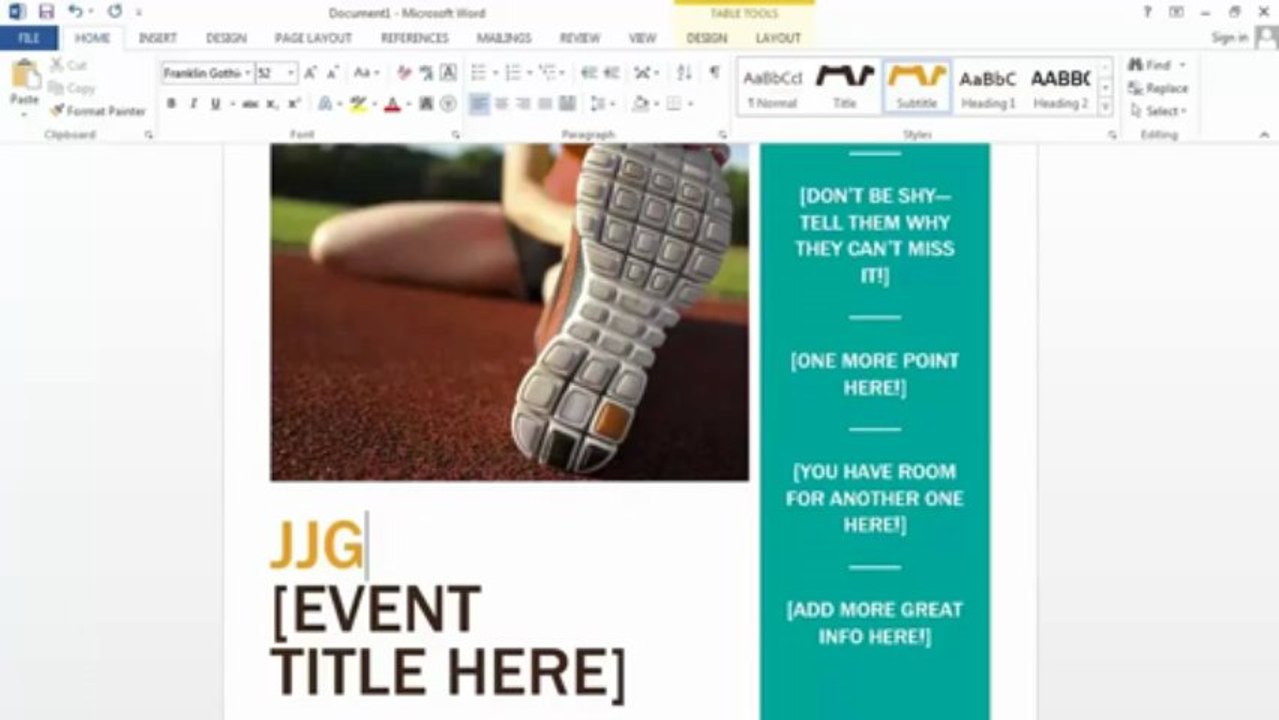Switch to the REFERENCES tab
The width and height of the screenshot is (1279, 720).
coord(414,38)
